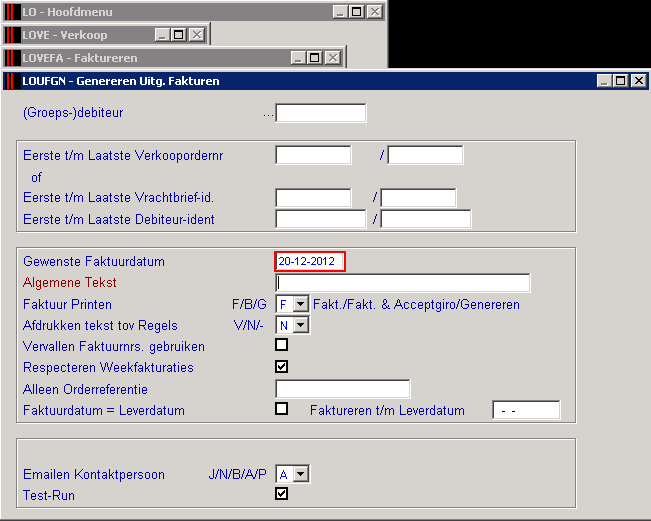Click the LOUFGN window title bar icon

tap(11, 81)
